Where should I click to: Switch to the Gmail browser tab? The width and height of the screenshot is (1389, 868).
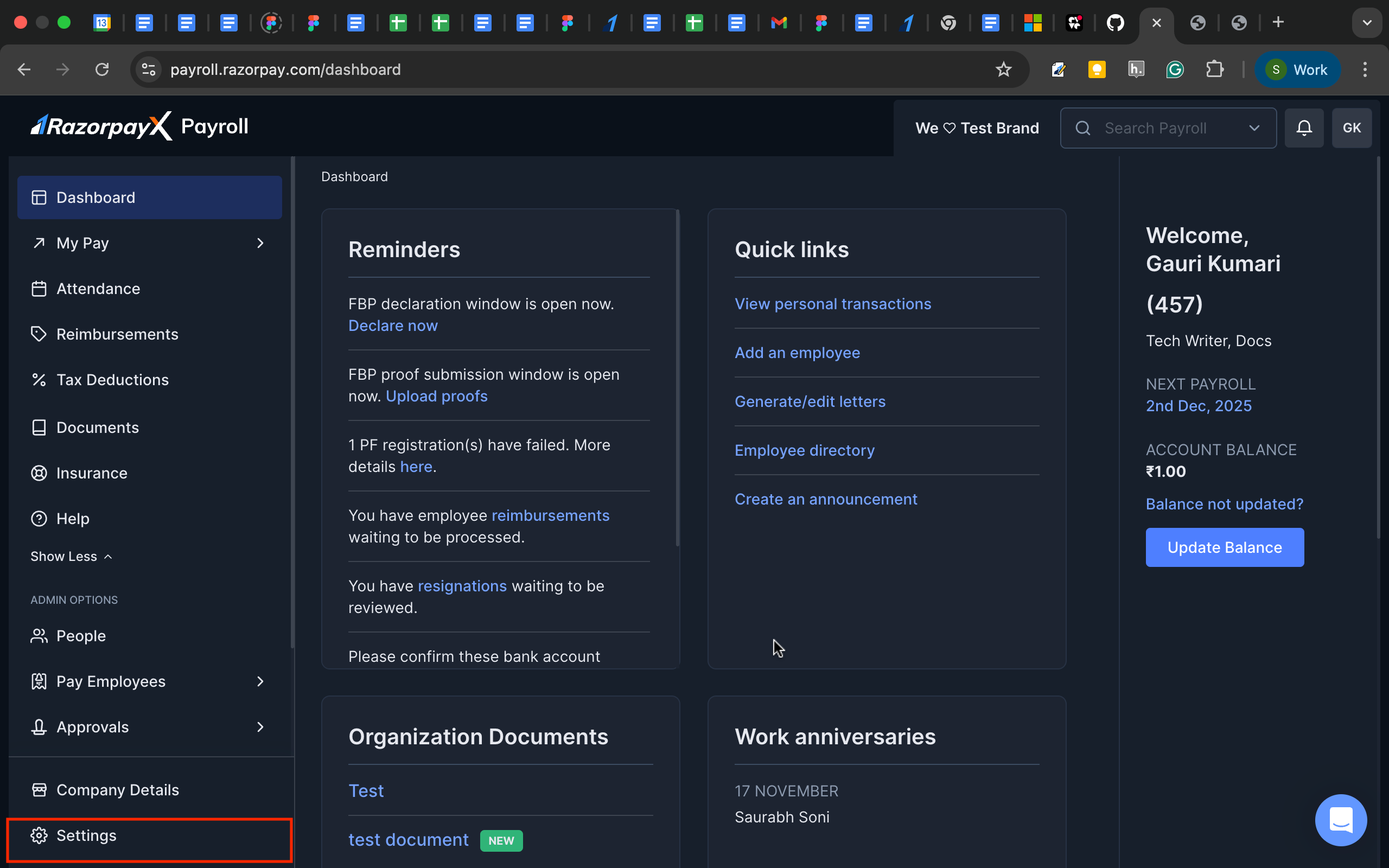[779, 23]
